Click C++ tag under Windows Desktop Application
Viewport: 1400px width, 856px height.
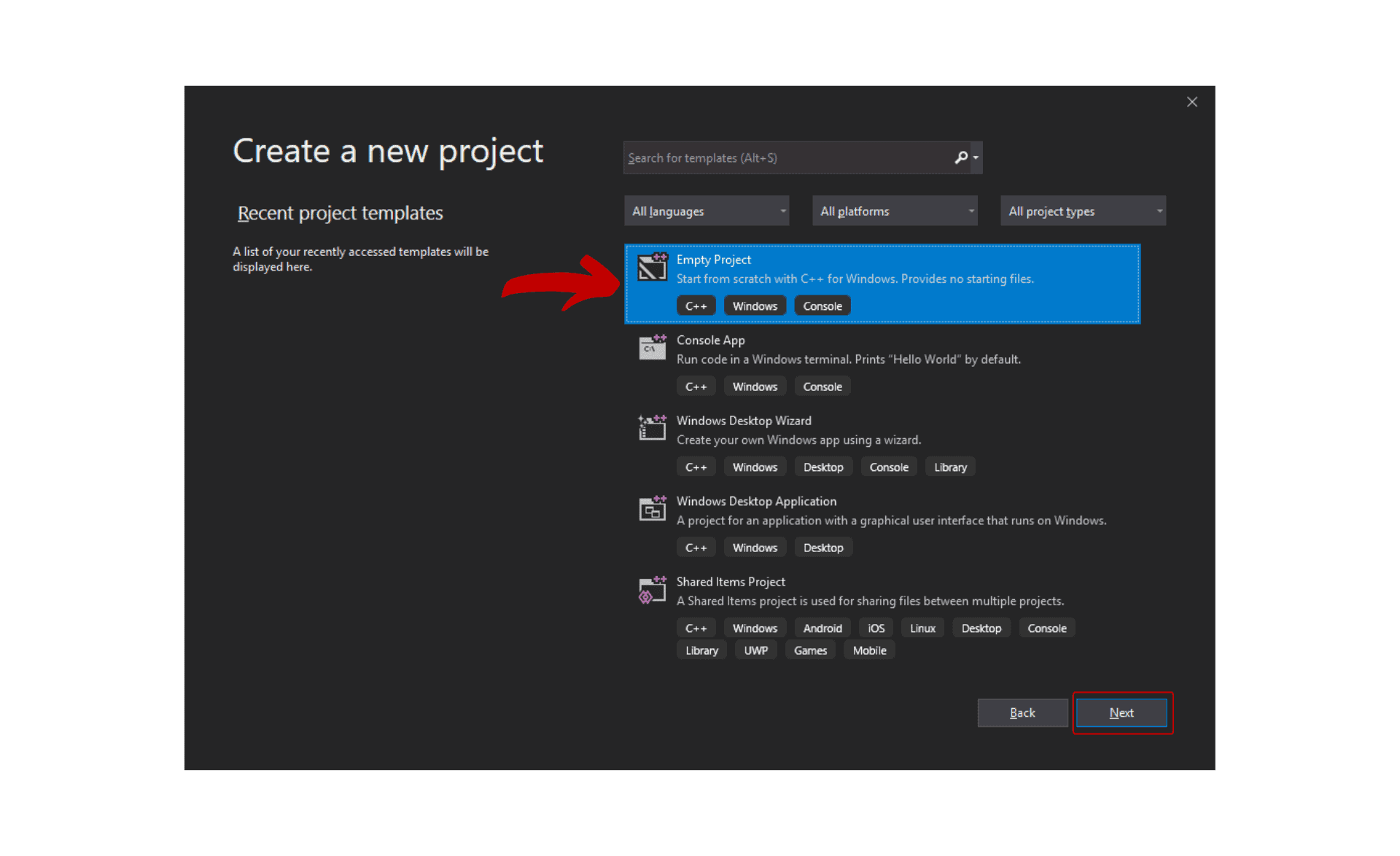696,548
